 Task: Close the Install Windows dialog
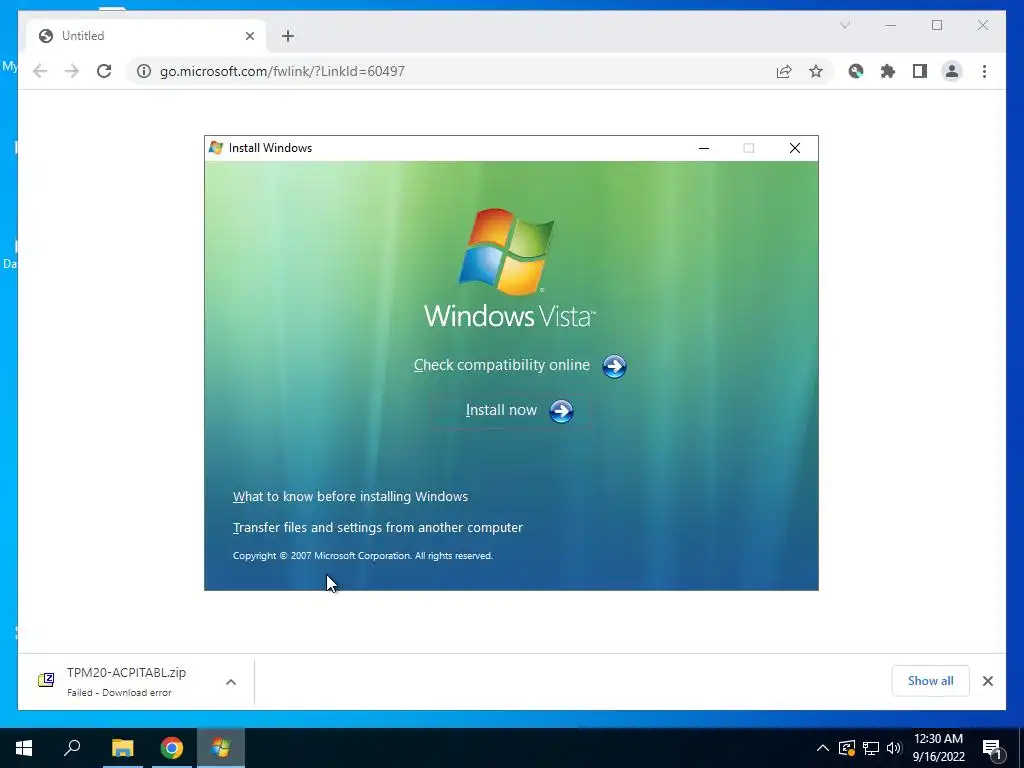(795, 148)
